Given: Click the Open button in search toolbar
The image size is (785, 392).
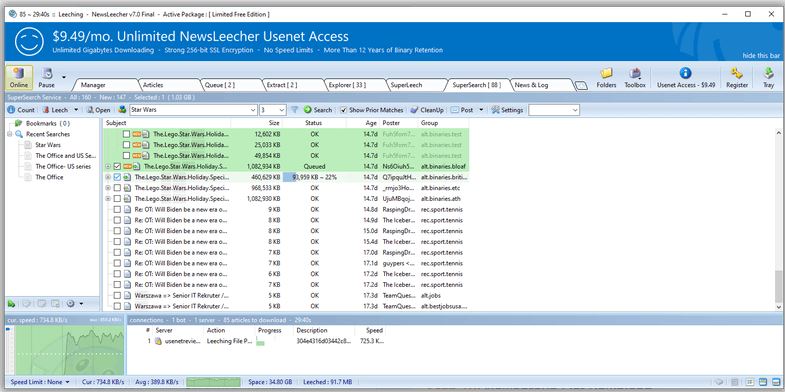Looking at the screenshot, I should 98,110.
